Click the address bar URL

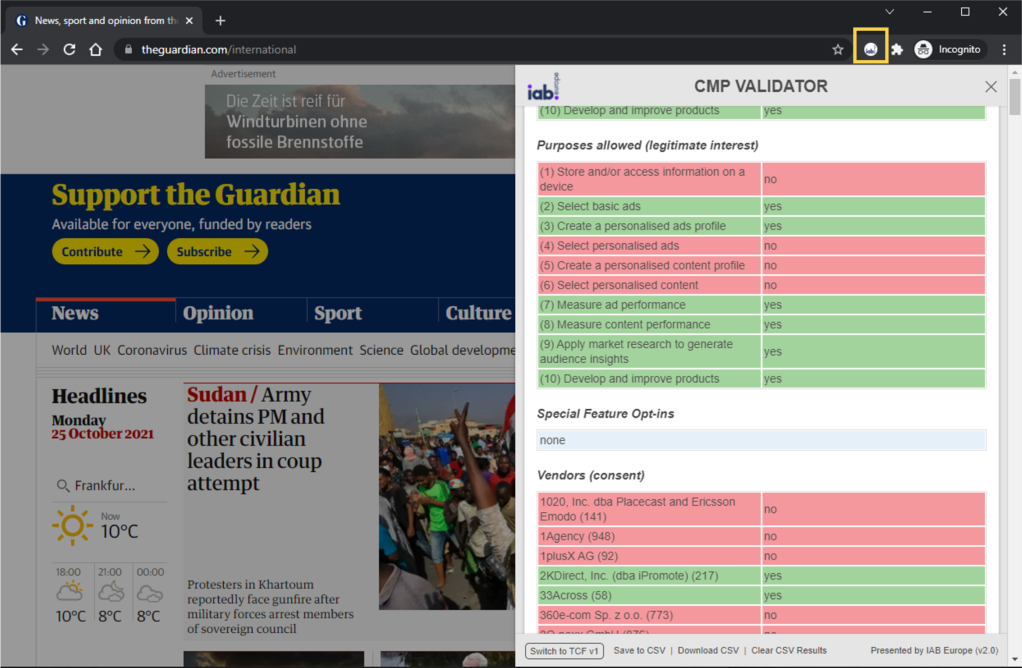click(218, 50)
